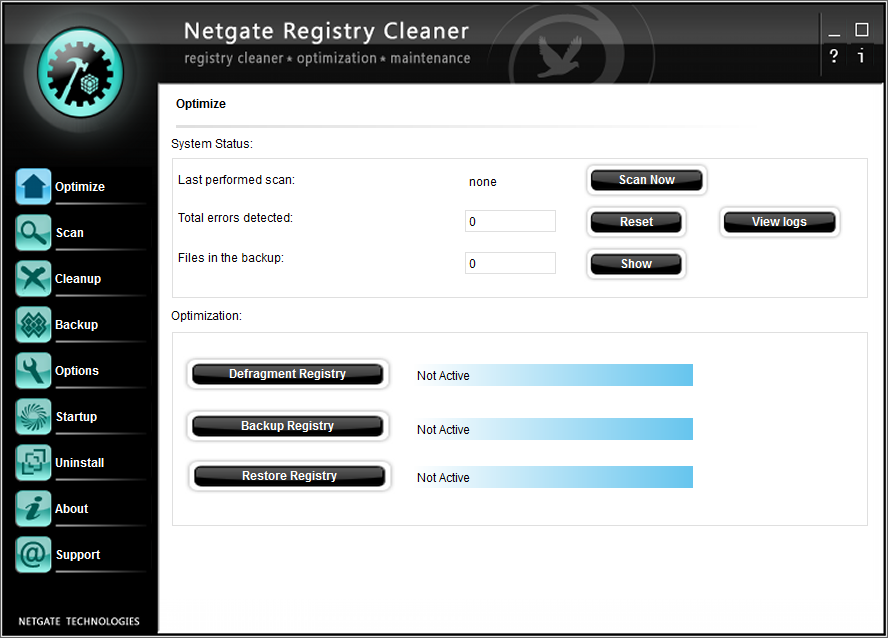The image size is (888, 638).
Task: Click the Defragment Registry button
Action: coord(288,374)
